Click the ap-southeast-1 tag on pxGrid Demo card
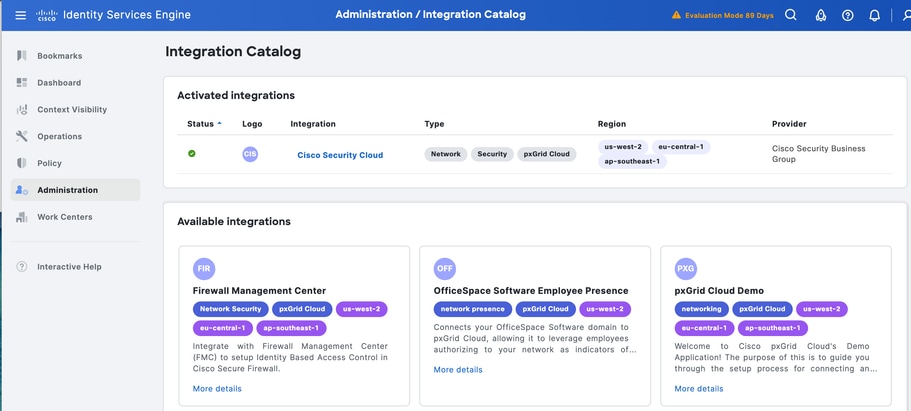This screenshot has width=911, height=411. tap(773, 328)
